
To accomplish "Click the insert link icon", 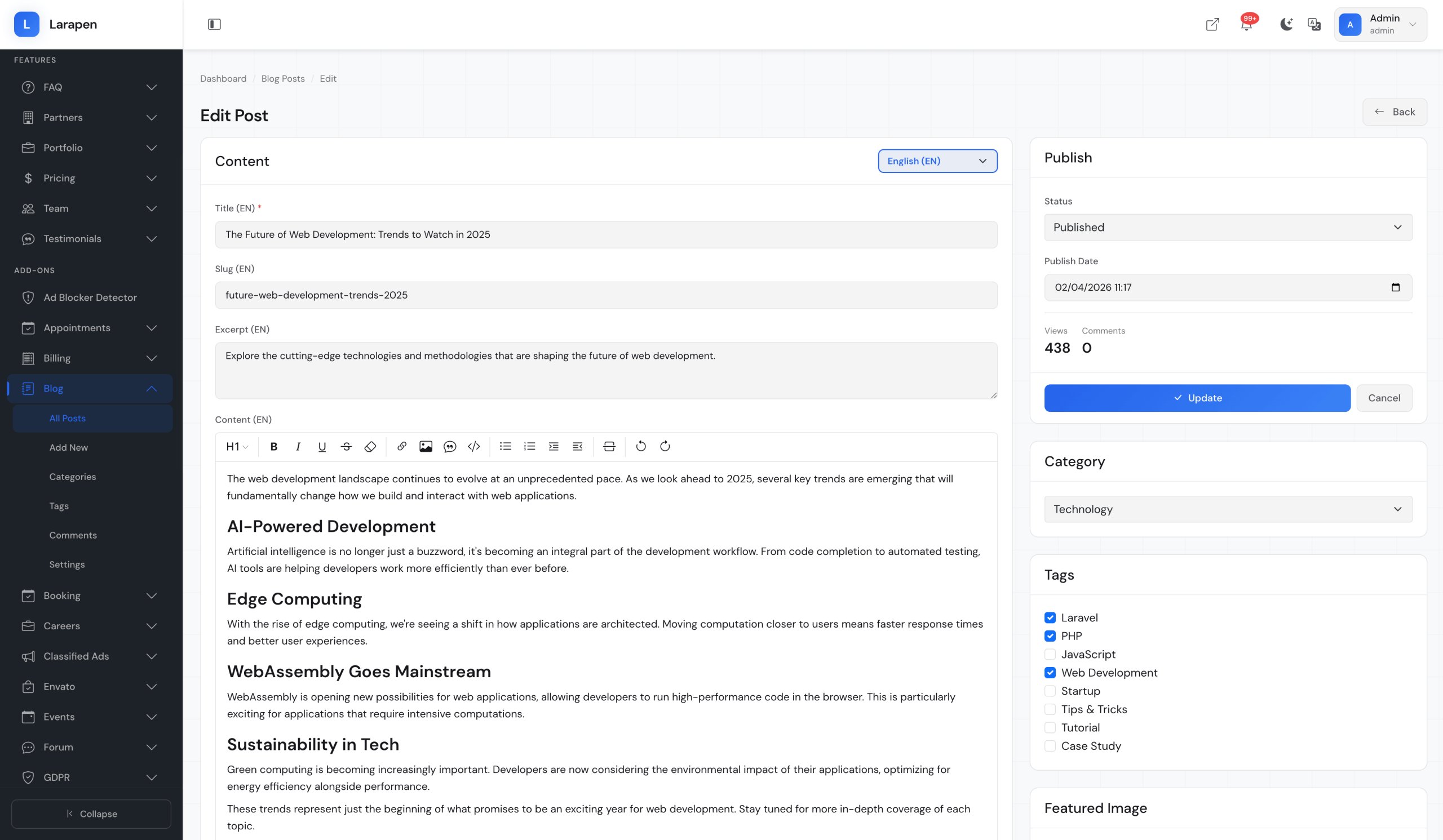I will pos(401,446).
